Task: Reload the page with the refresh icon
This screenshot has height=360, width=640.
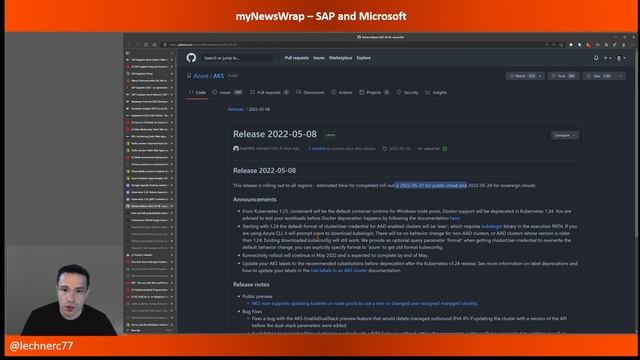Action: pos(146,44)
